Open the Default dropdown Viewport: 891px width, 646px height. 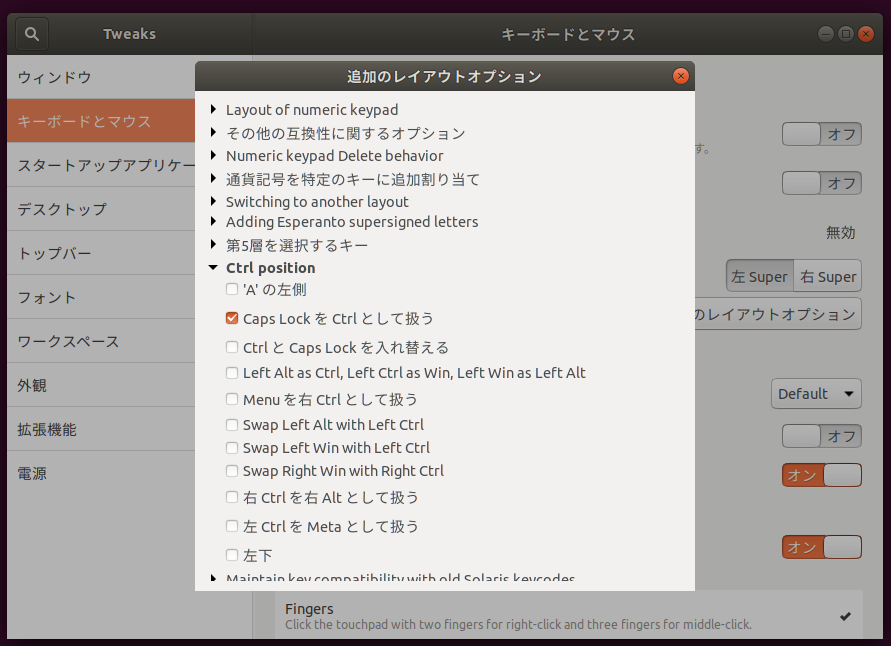click(816, 393)
